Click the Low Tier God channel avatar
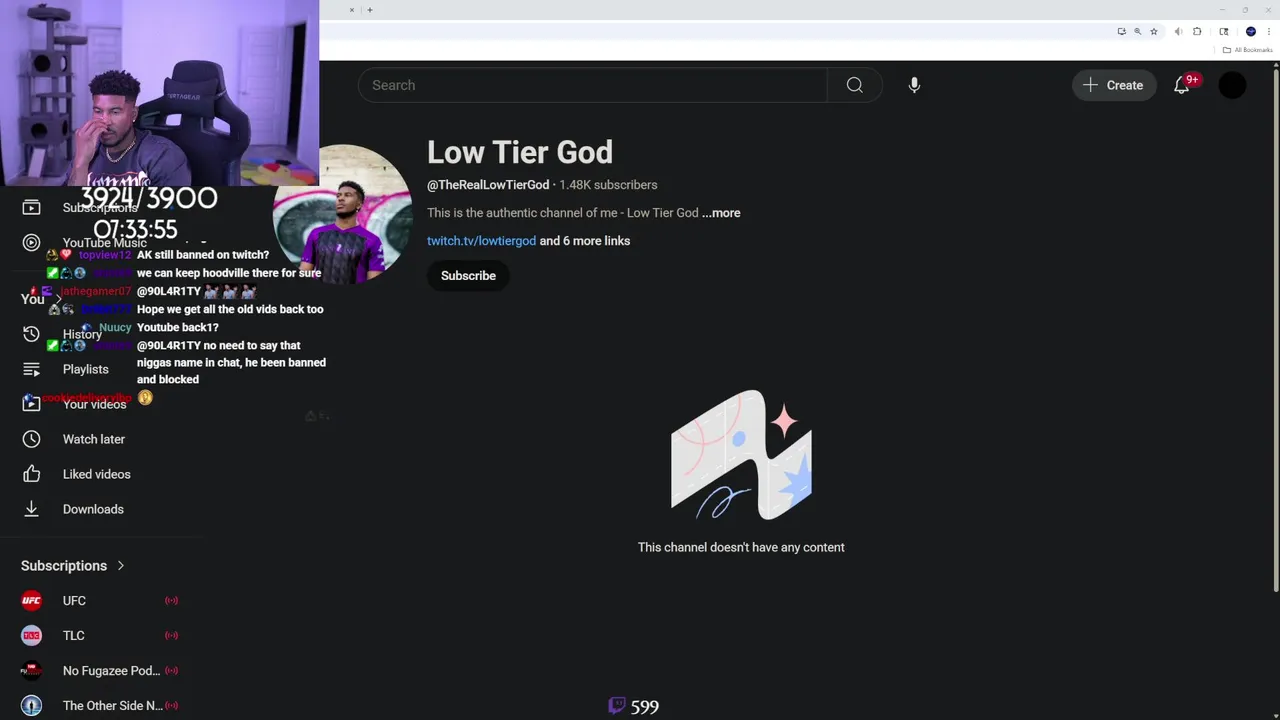1280x720 pixels. [x=345, y=215]
